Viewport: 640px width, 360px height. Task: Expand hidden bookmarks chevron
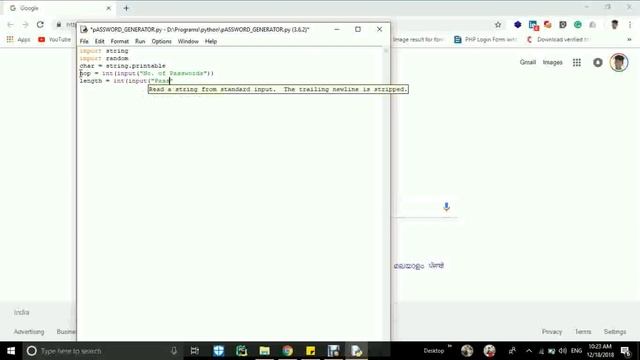pyautogui.click(x=629, y=40)
